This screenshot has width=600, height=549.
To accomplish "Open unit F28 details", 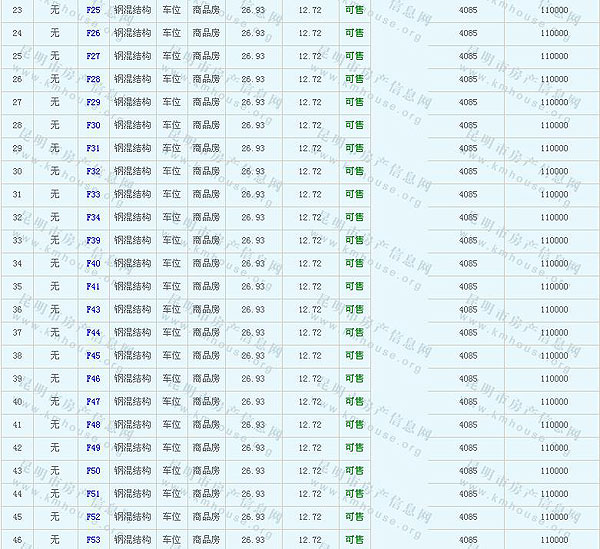I will [93, 79].
